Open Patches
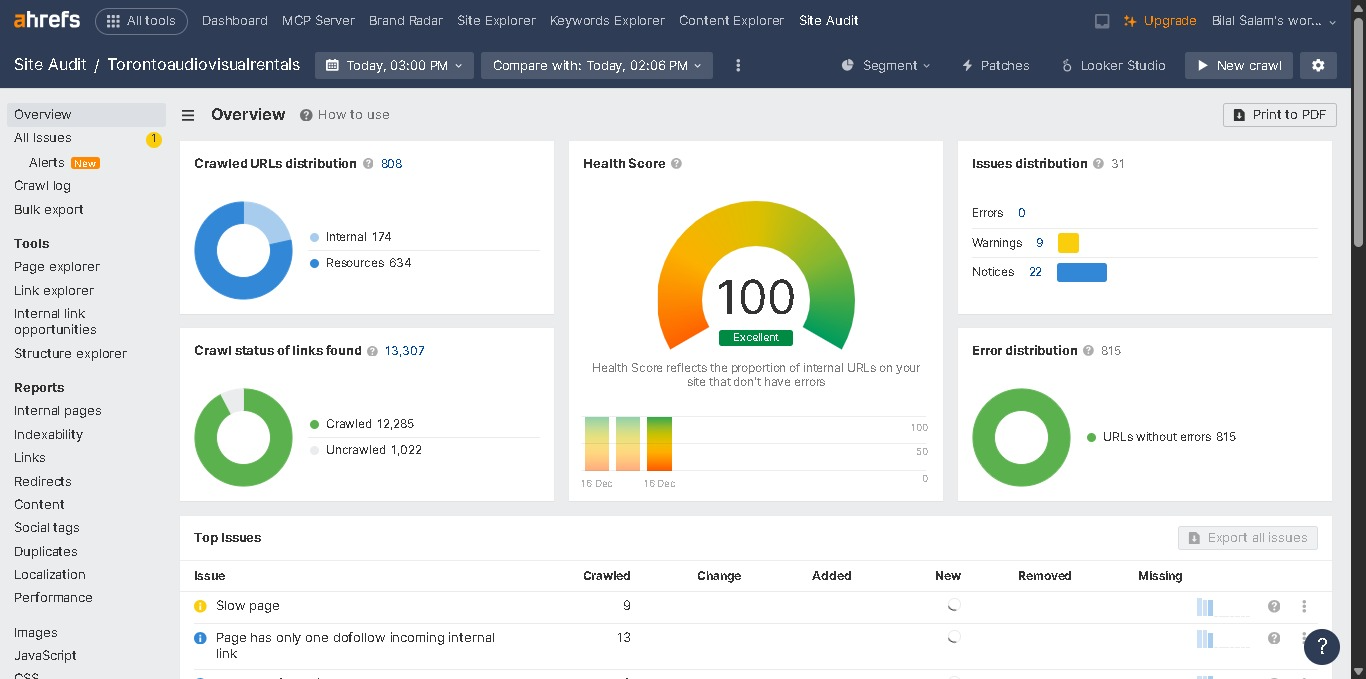This screenshot has height=679, width=1366. [995, 65]
